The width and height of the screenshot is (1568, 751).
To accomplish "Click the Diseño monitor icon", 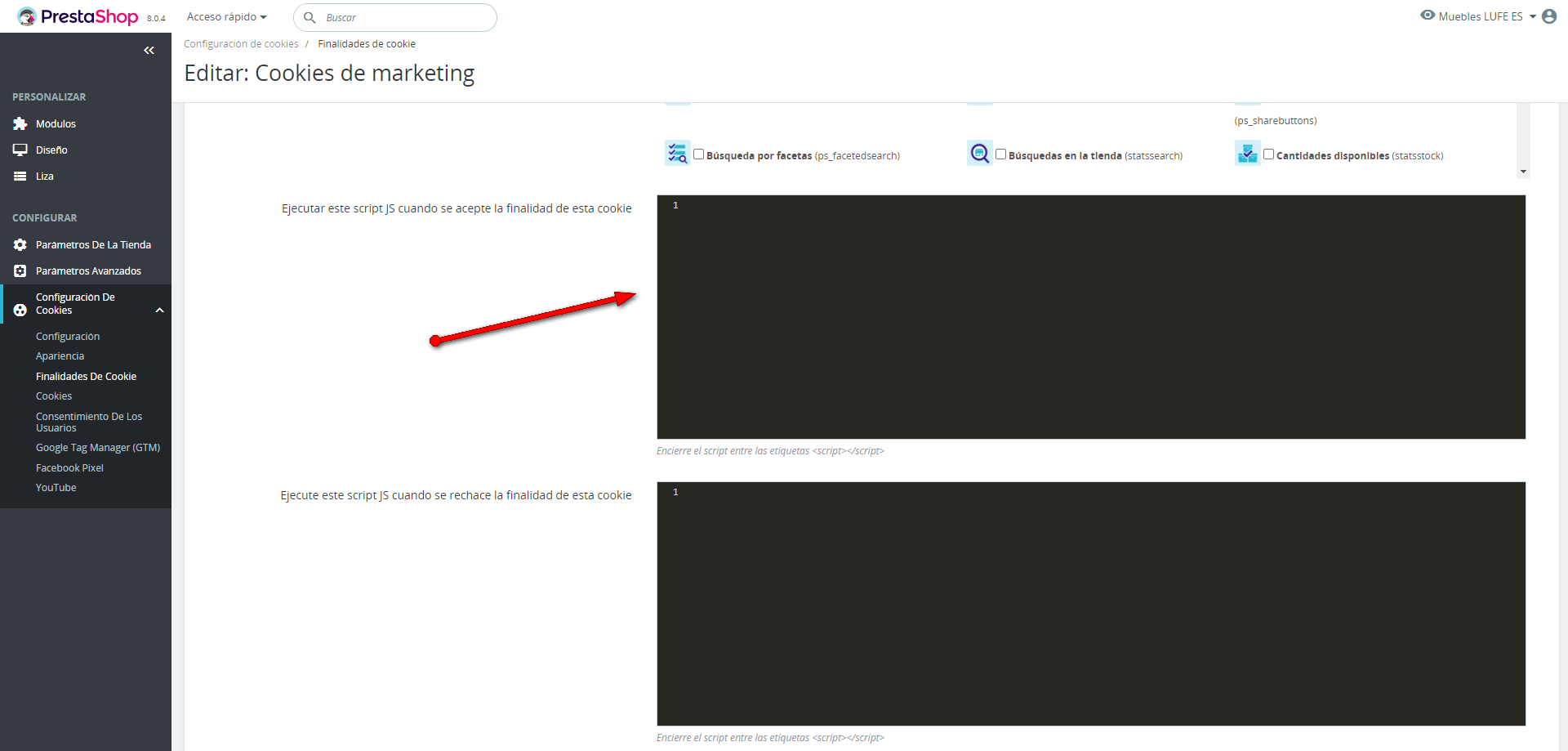I will pos(20,150).
